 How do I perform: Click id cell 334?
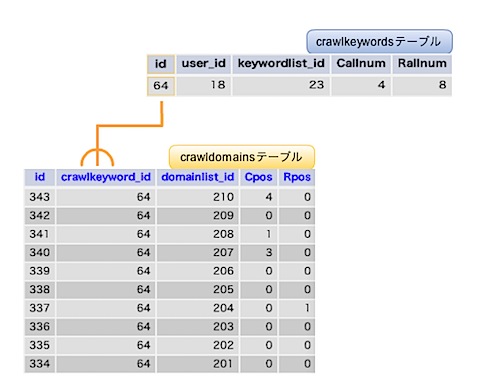40,364
